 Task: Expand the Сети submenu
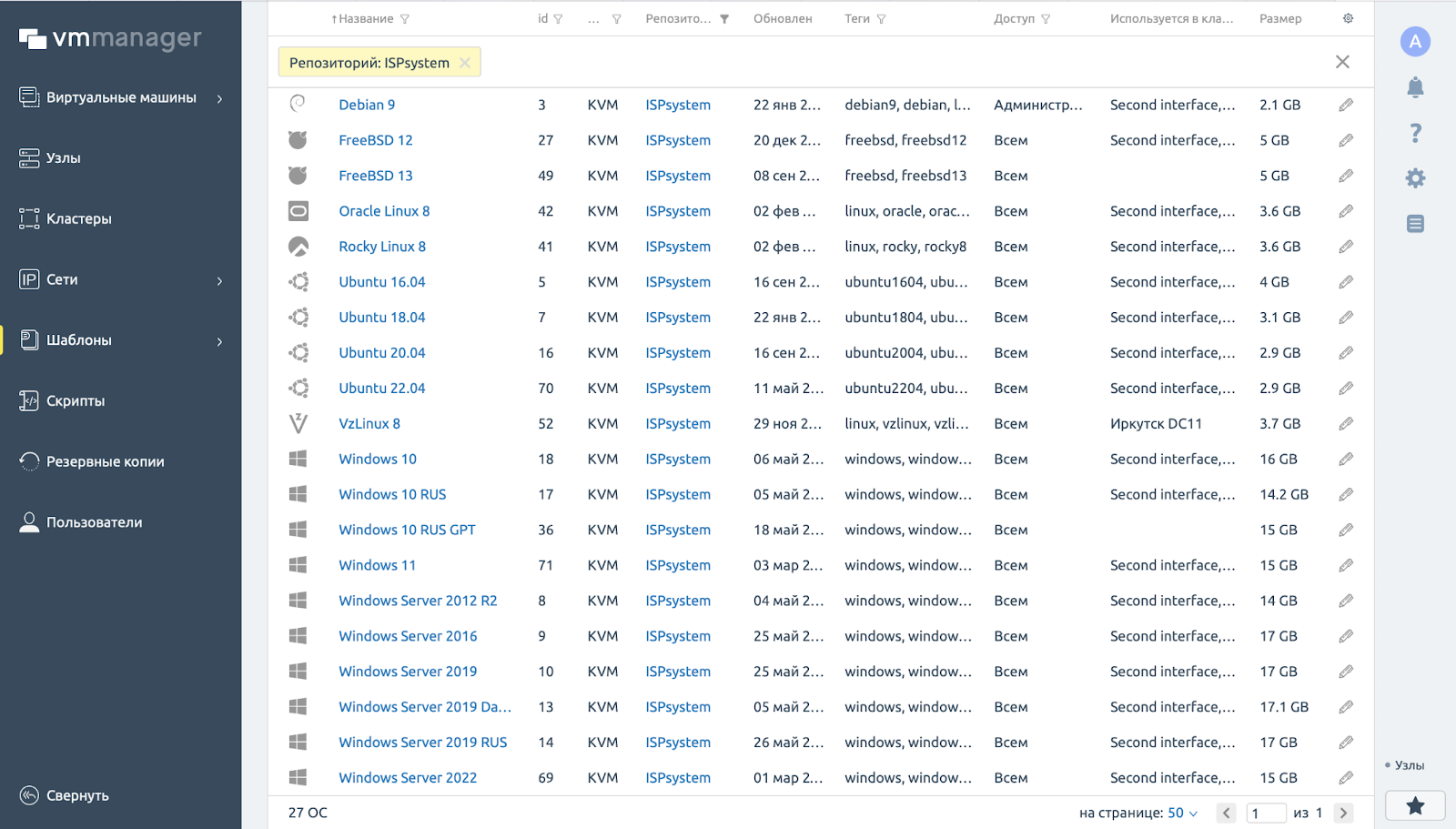coord(219,280)
